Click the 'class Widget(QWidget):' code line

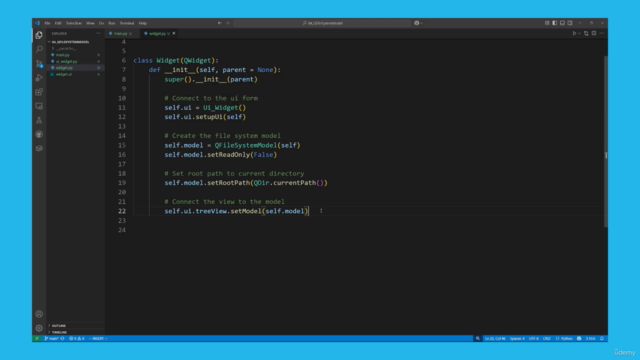click(176, 60)
